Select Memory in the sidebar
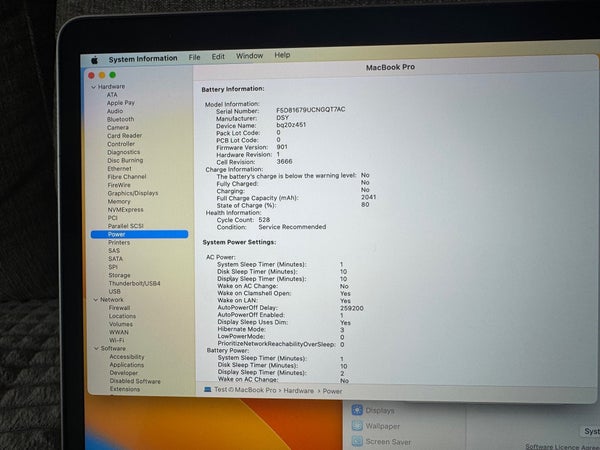The image size is (600, 450). tap(119, 202)
